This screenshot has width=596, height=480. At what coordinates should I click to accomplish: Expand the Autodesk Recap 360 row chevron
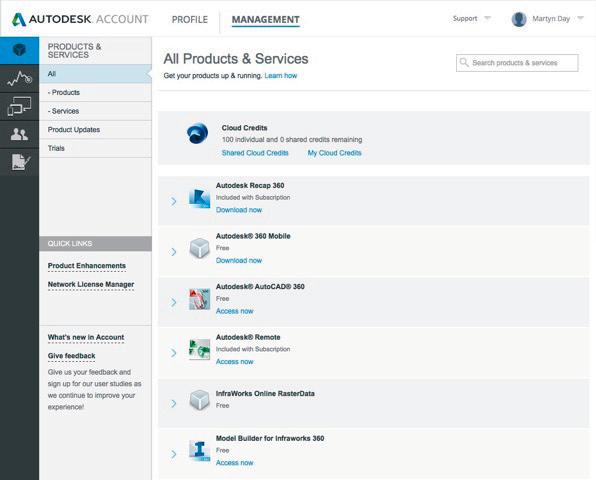(174, 201)
